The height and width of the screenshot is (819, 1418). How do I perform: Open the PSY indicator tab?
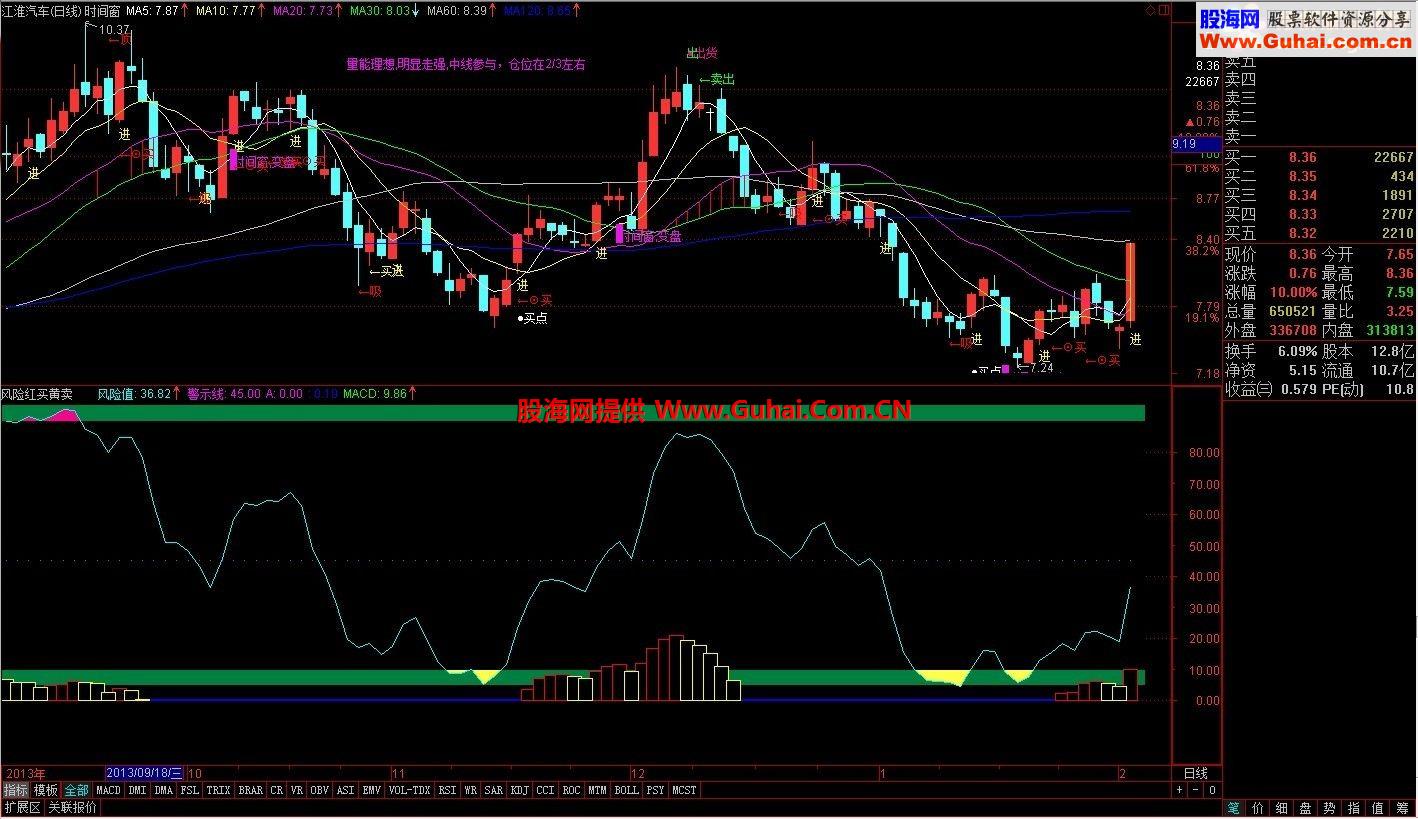click(x=656, y=790)
